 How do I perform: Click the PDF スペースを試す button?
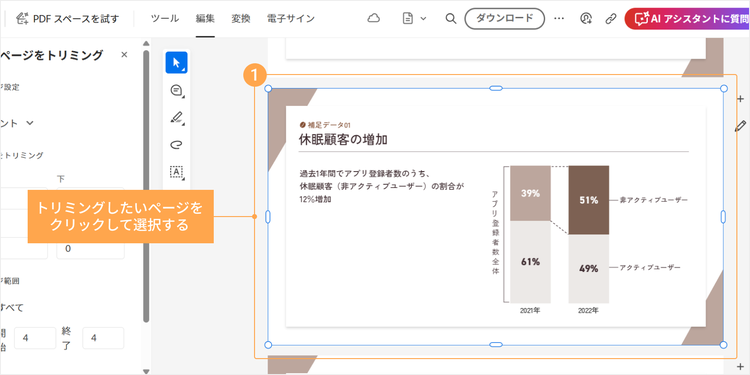pyautogui.click(x=67, y=19)
